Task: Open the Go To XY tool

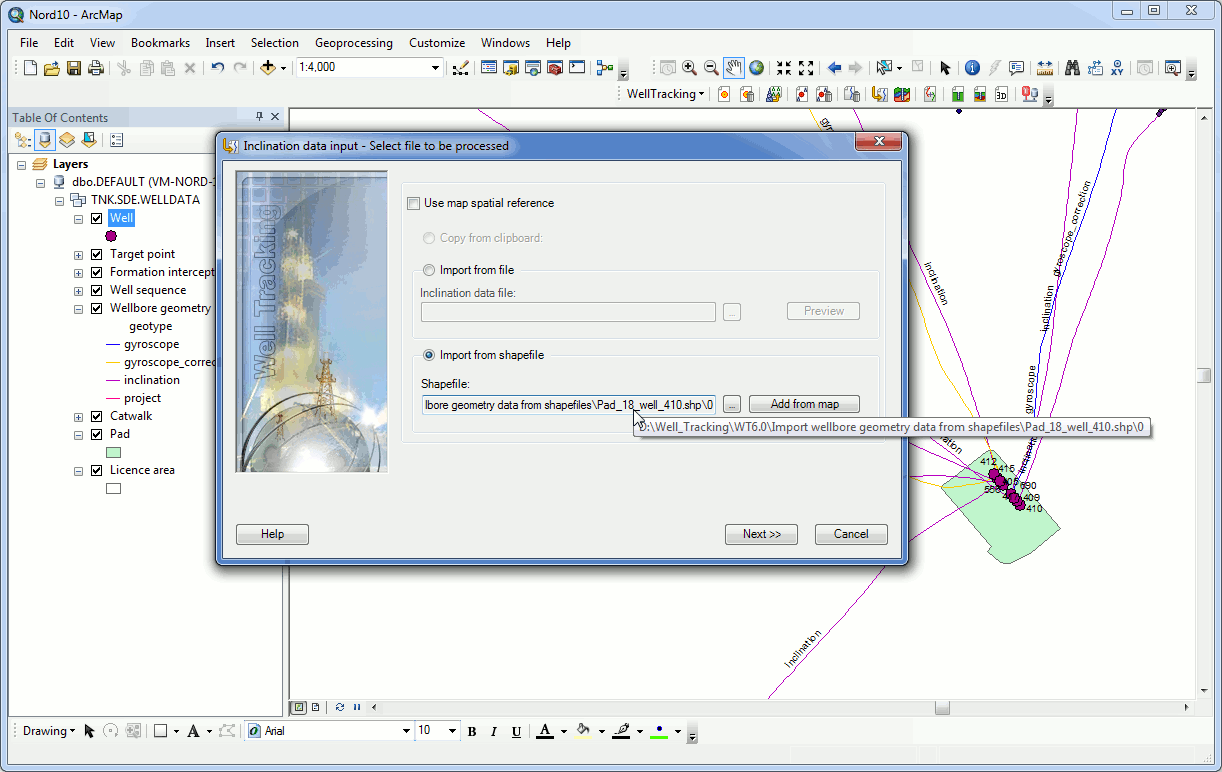Action: click(1117, 68)
